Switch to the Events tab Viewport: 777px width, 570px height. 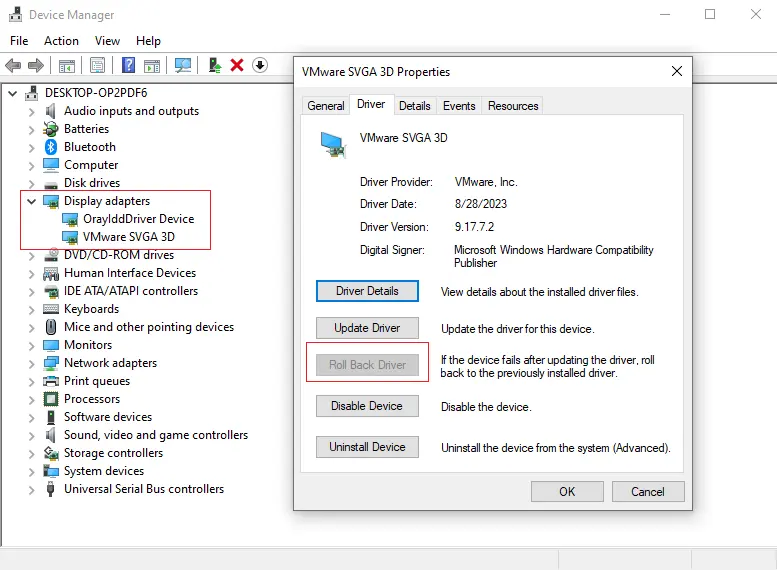pyautogui.click(x=459, y=106)
